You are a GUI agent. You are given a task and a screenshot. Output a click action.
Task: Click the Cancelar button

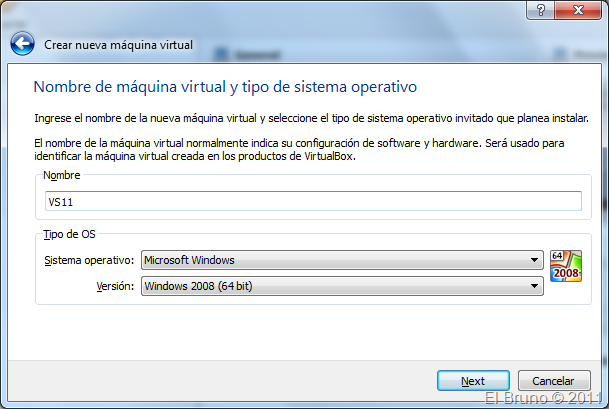553,381
